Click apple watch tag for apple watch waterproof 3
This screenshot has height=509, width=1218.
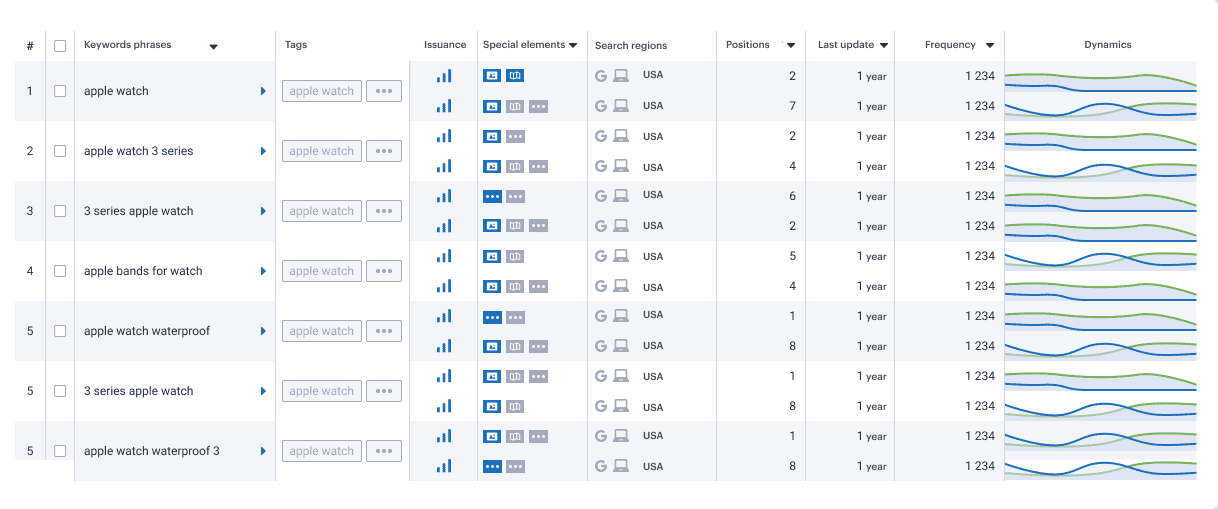pyautogui.click(x=322, y=451)
